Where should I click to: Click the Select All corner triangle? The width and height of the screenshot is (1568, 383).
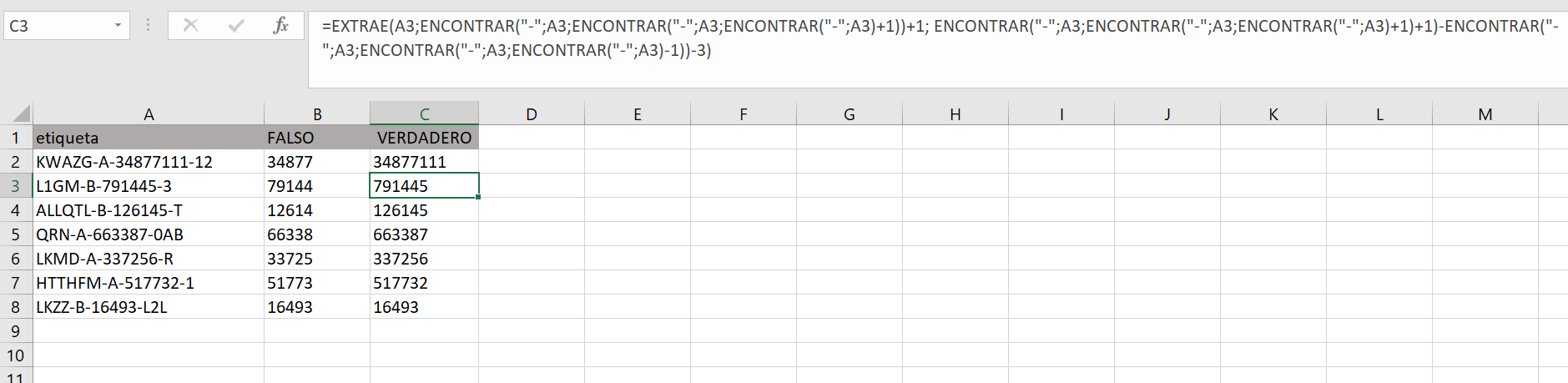tap(17, 113)
